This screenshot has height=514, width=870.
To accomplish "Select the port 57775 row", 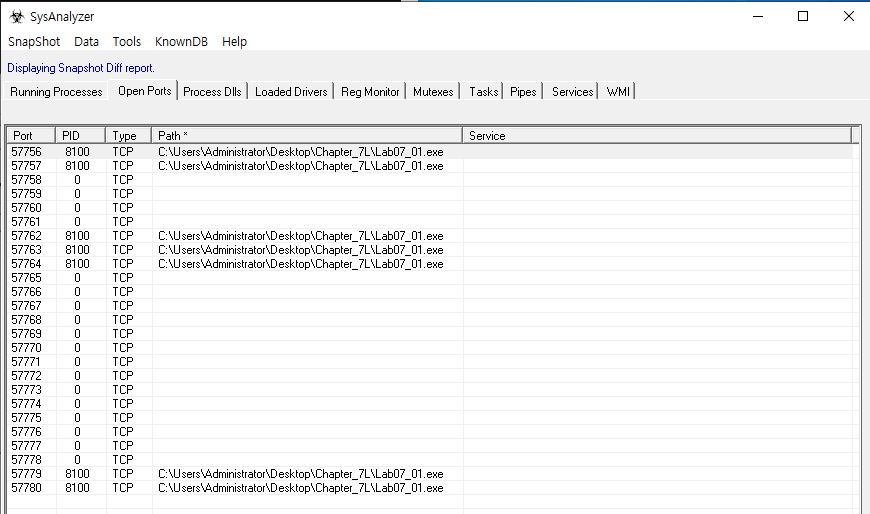I will click(430, 417).
